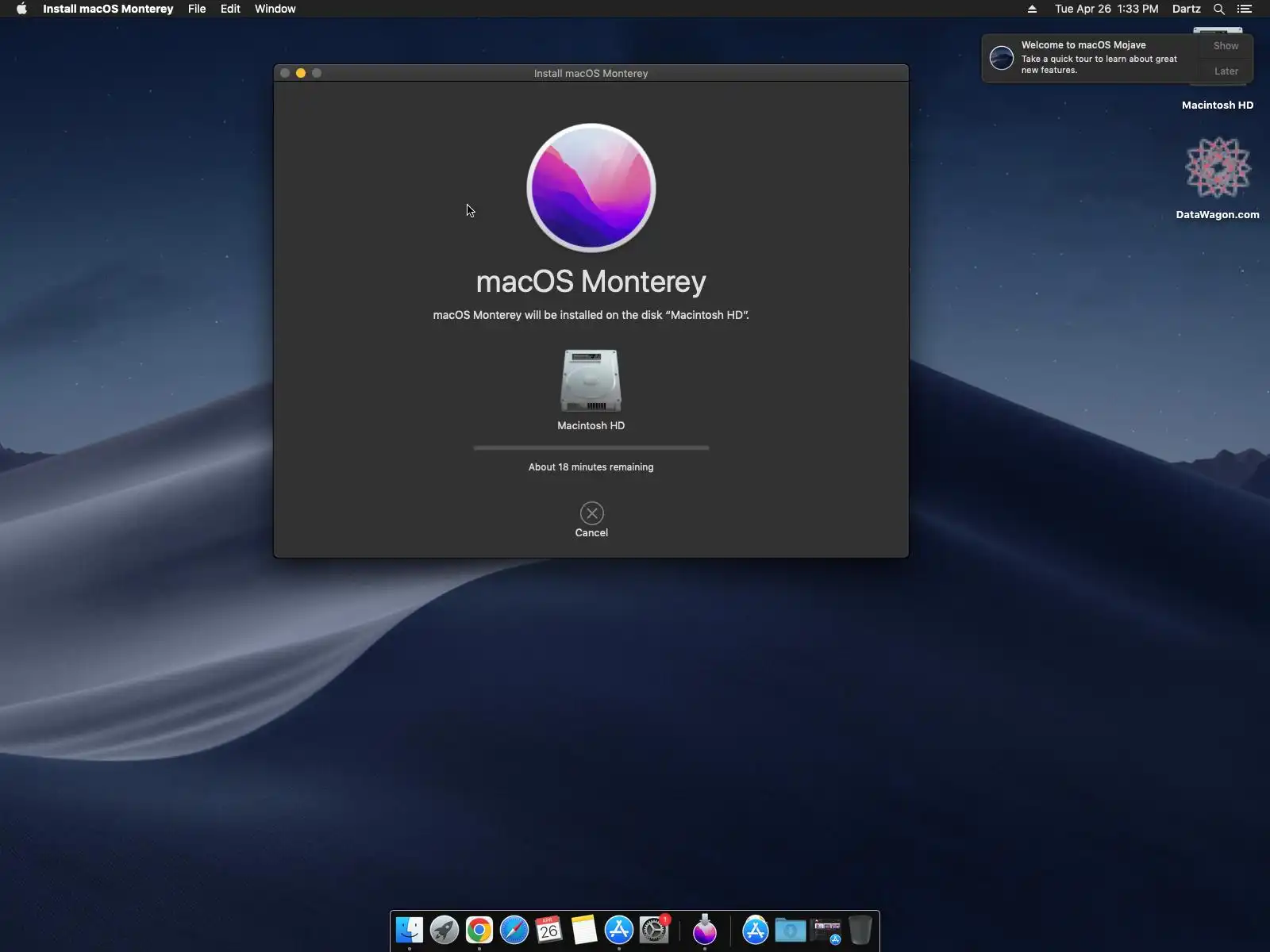
Task: Open the Downloads folder in the dock
Action: pyautogui.click(x=791, y=930)
